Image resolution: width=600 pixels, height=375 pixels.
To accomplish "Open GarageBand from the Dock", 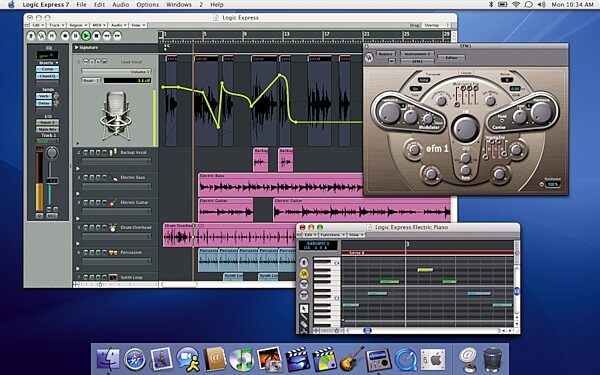I will [x=352, y=359].
